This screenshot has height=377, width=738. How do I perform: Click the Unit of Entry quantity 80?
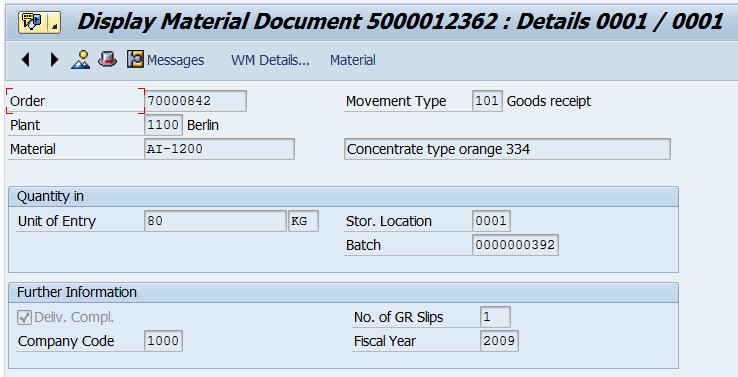pyautogui.click(x=215, y=221)
